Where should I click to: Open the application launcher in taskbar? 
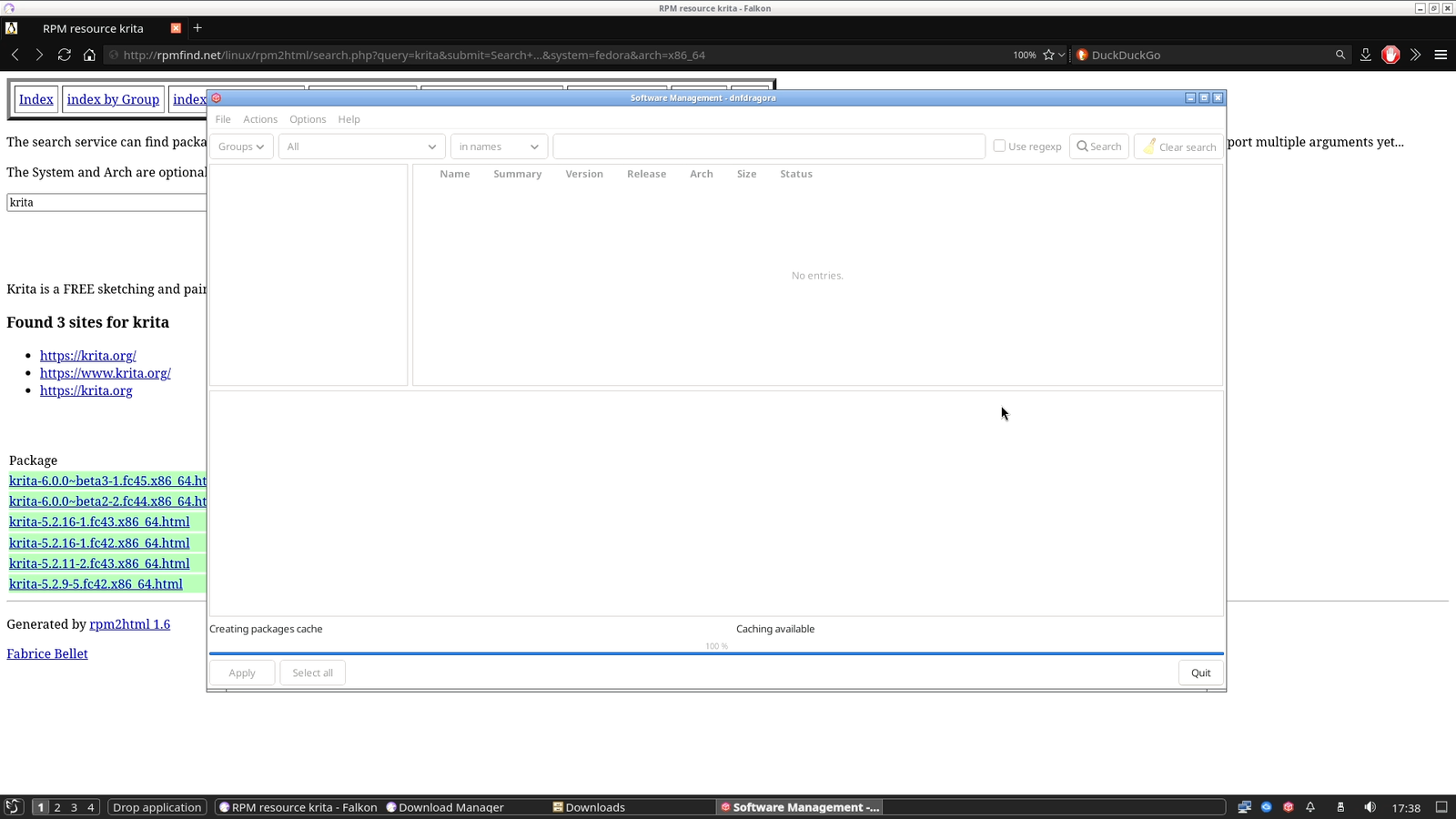point(13,807)
